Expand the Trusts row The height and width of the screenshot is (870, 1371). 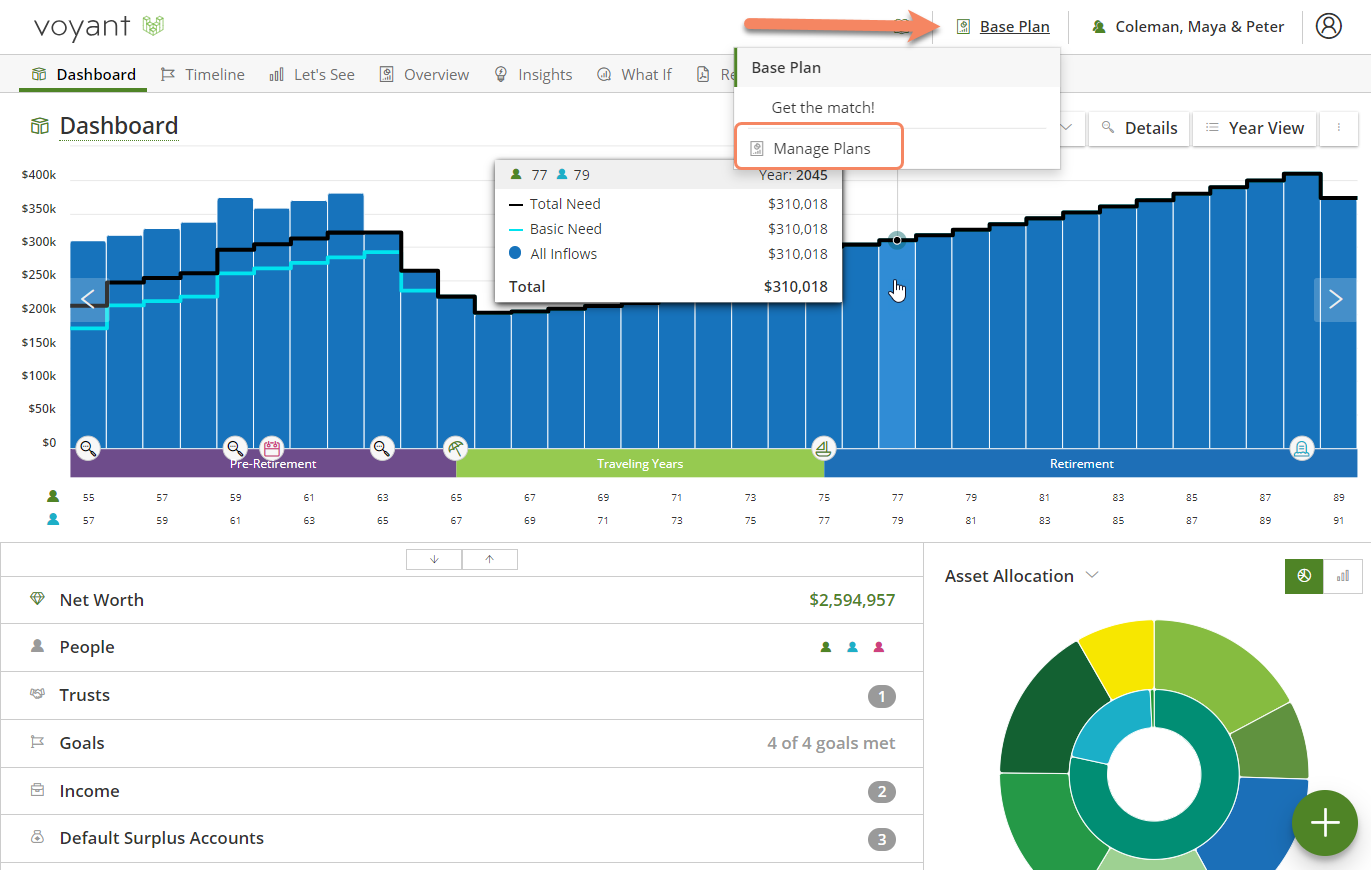462,695
